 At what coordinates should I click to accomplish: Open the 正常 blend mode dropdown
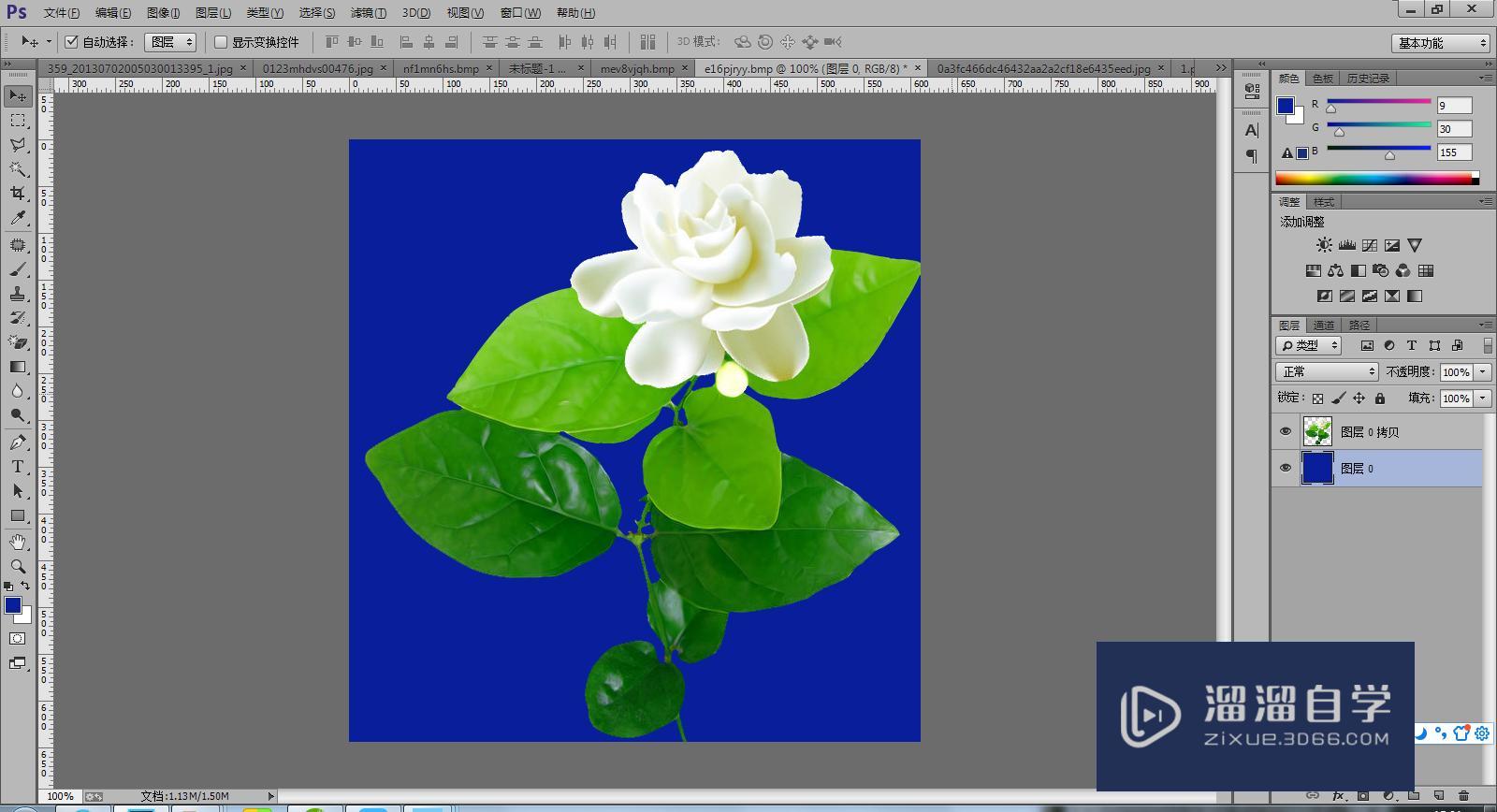point(1327,371)
